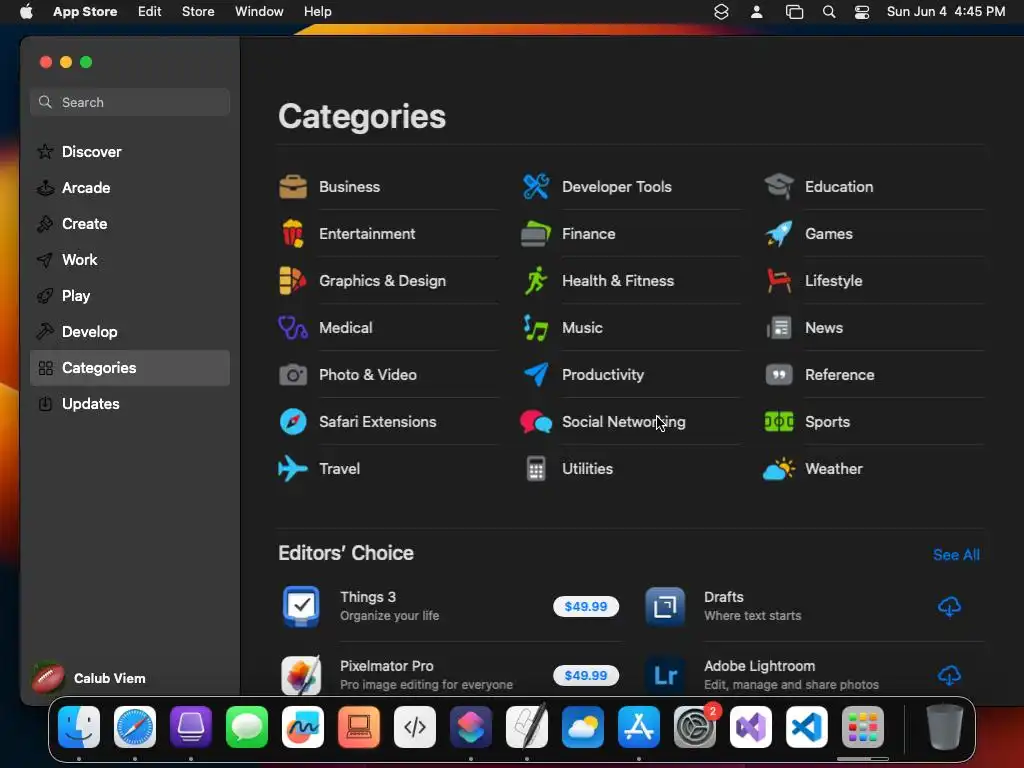Click the Medical stethoscope icon
1024x768 pixels.
[x=293, y=328]
